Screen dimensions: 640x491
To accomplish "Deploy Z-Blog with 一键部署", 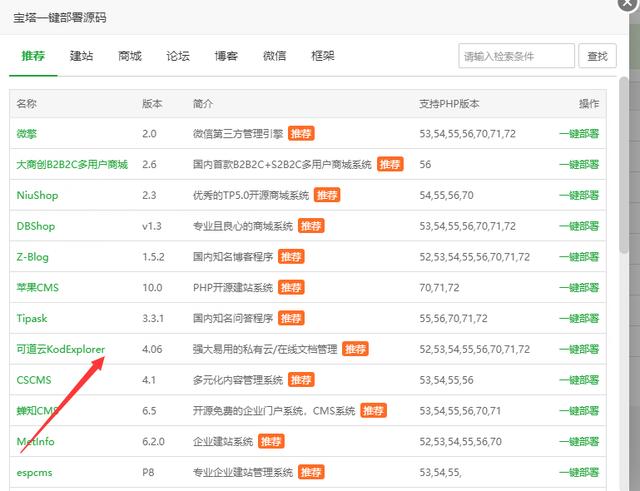I will click(579, 257).
